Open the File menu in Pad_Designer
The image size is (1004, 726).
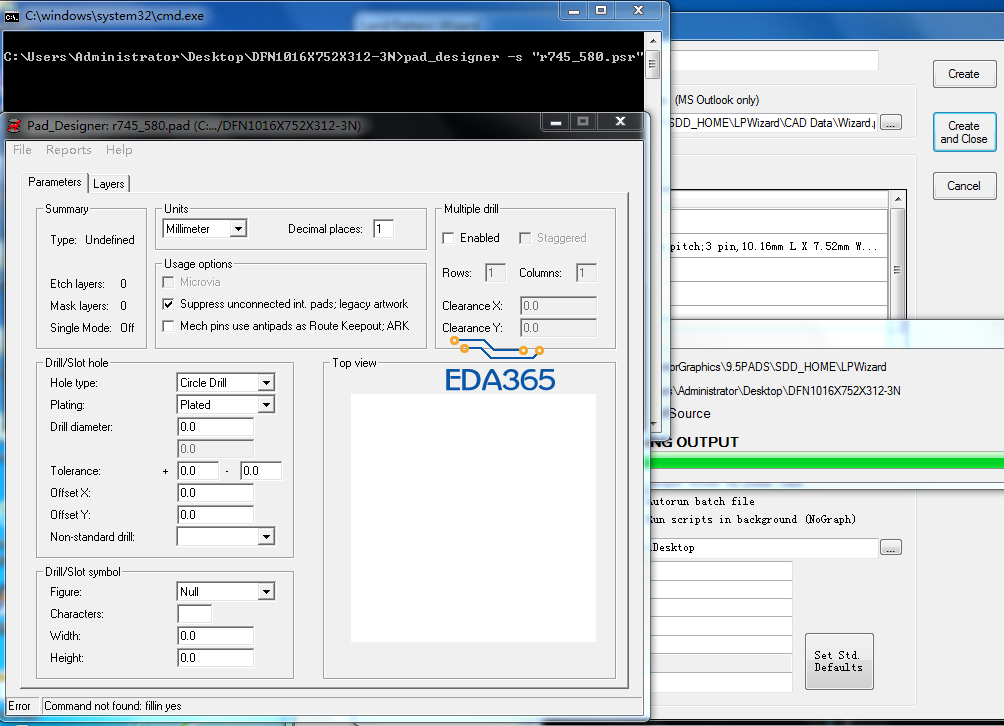pos(22,150)
